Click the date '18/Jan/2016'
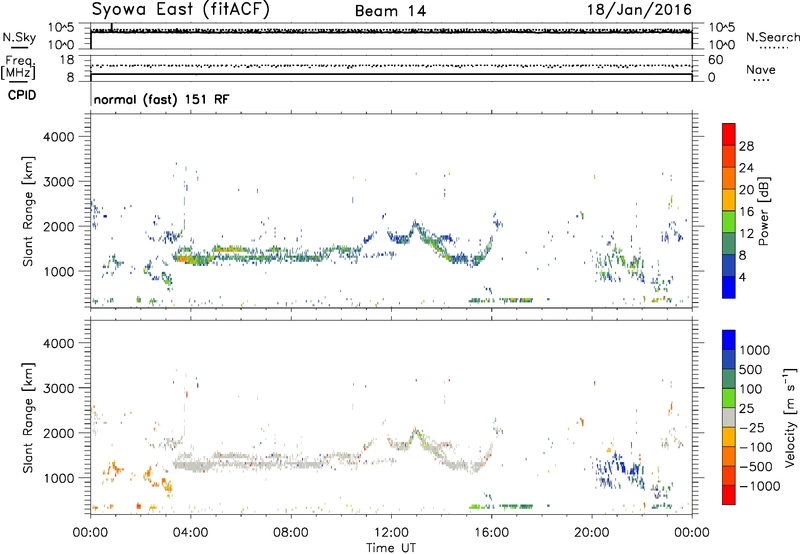Screen dimensions: 800x554 [639, 10]
